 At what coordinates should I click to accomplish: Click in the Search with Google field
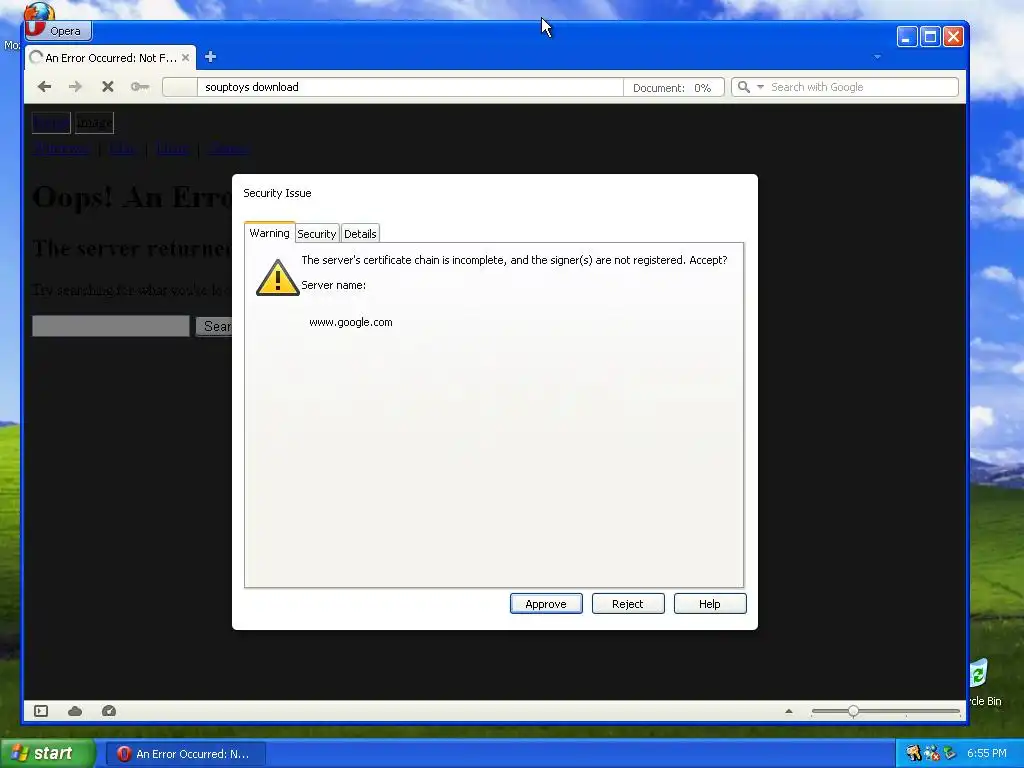[862, 87]
